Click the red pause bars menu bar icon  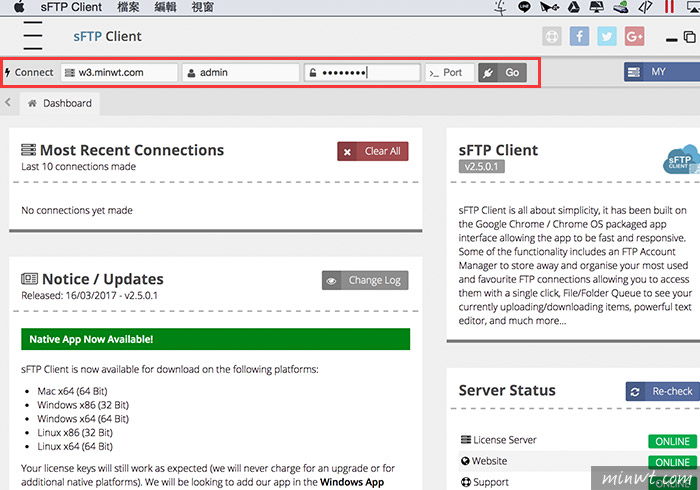tap(669, 7)
